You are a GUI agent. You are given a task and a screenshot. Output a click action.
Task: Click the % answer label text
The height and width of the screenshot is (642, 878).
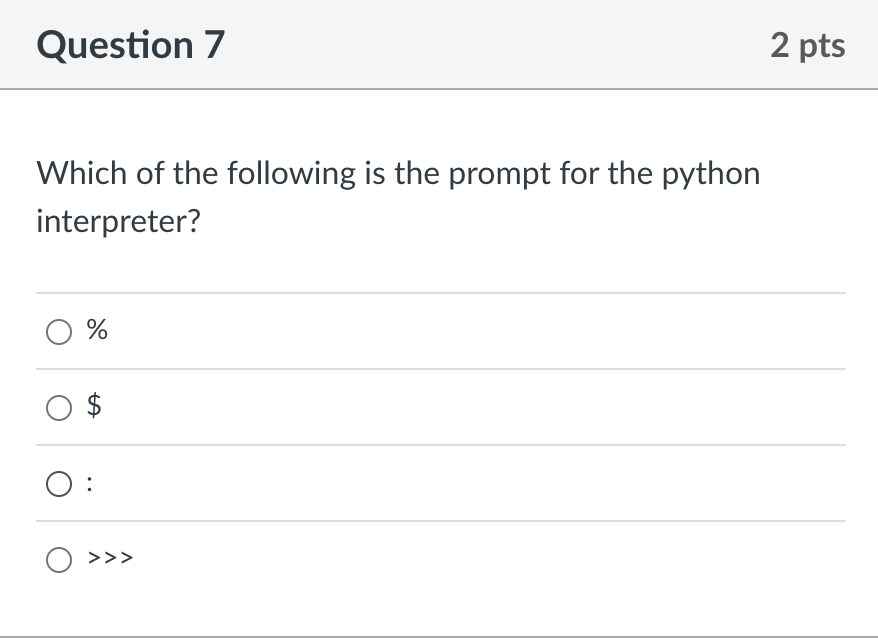tap(97, 330)
